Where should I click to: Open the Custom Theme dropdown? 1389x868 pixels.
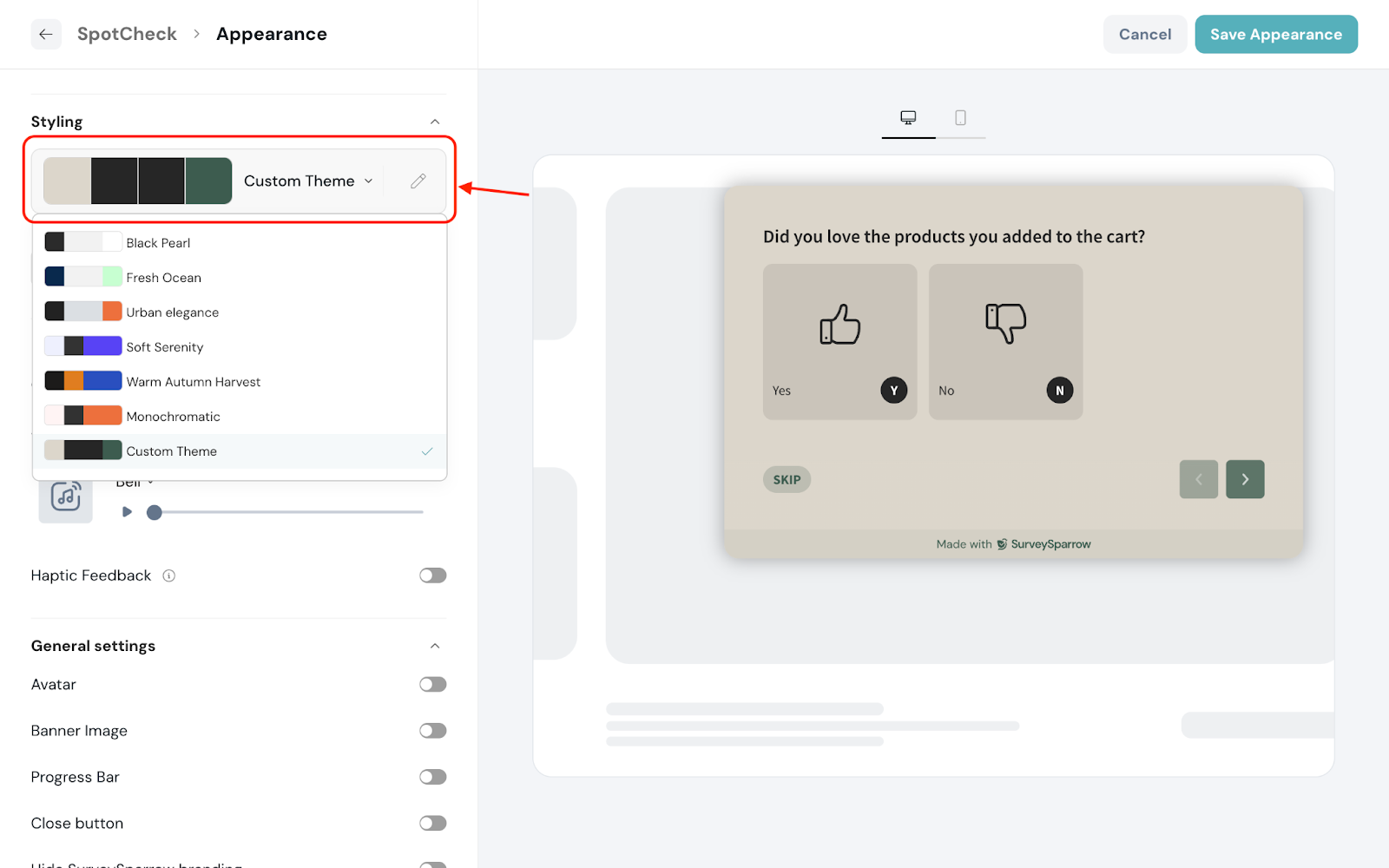[x=308, y=181]
